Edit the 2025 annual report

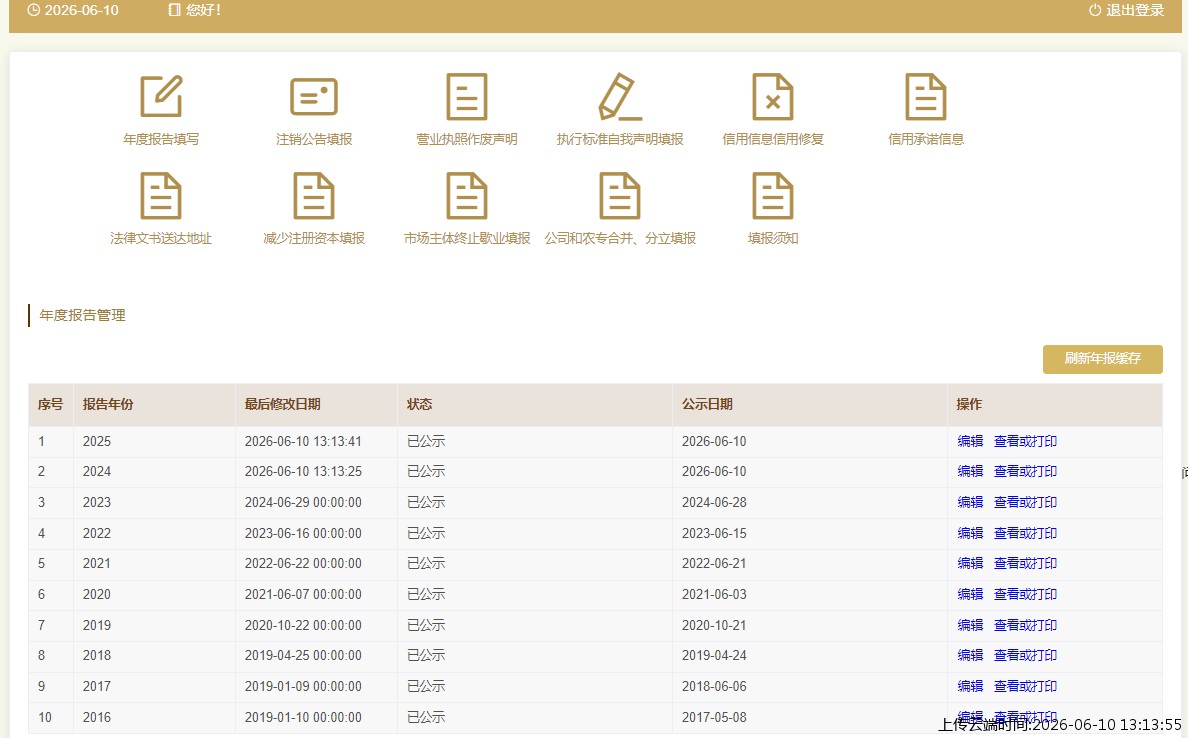(970, 441)
